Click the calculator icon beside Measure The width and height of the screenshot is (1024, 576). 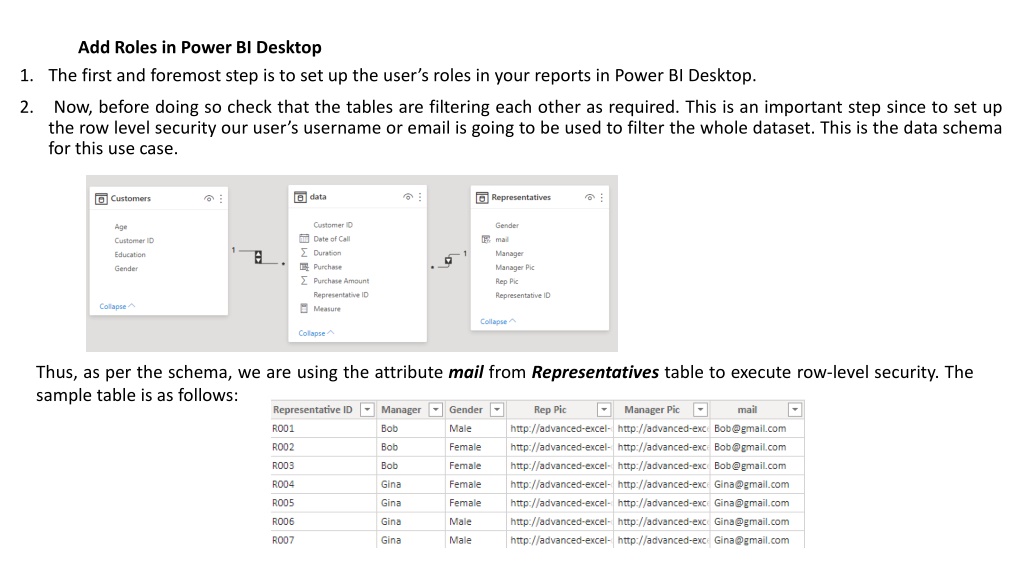[304, 308]
